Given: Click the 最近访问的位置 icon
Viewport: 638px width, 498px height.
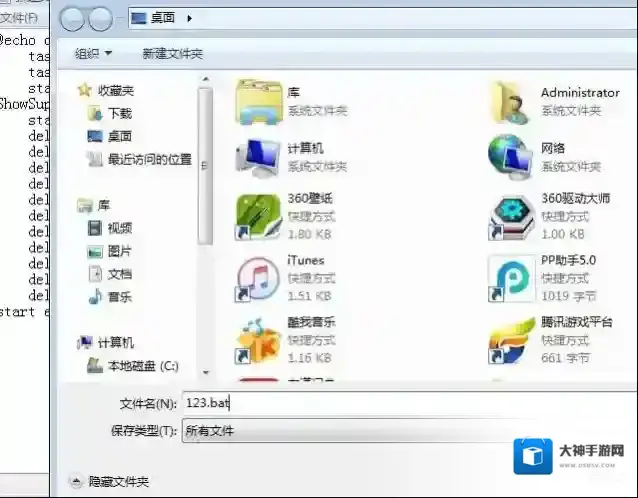Looking at the screenshot, I should point(95,159).
